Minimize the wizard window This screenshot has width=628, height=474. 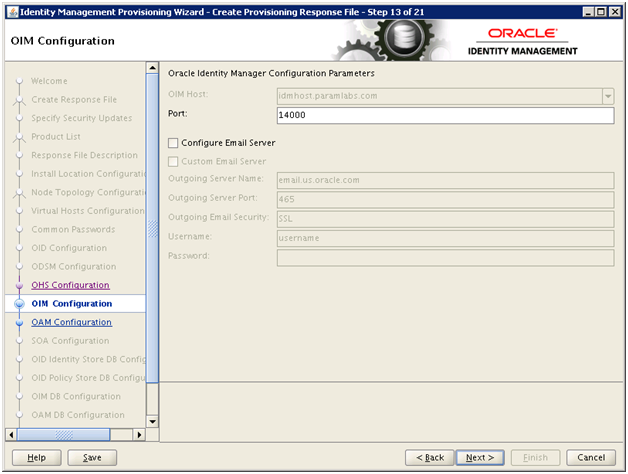[x=588, y=12]
